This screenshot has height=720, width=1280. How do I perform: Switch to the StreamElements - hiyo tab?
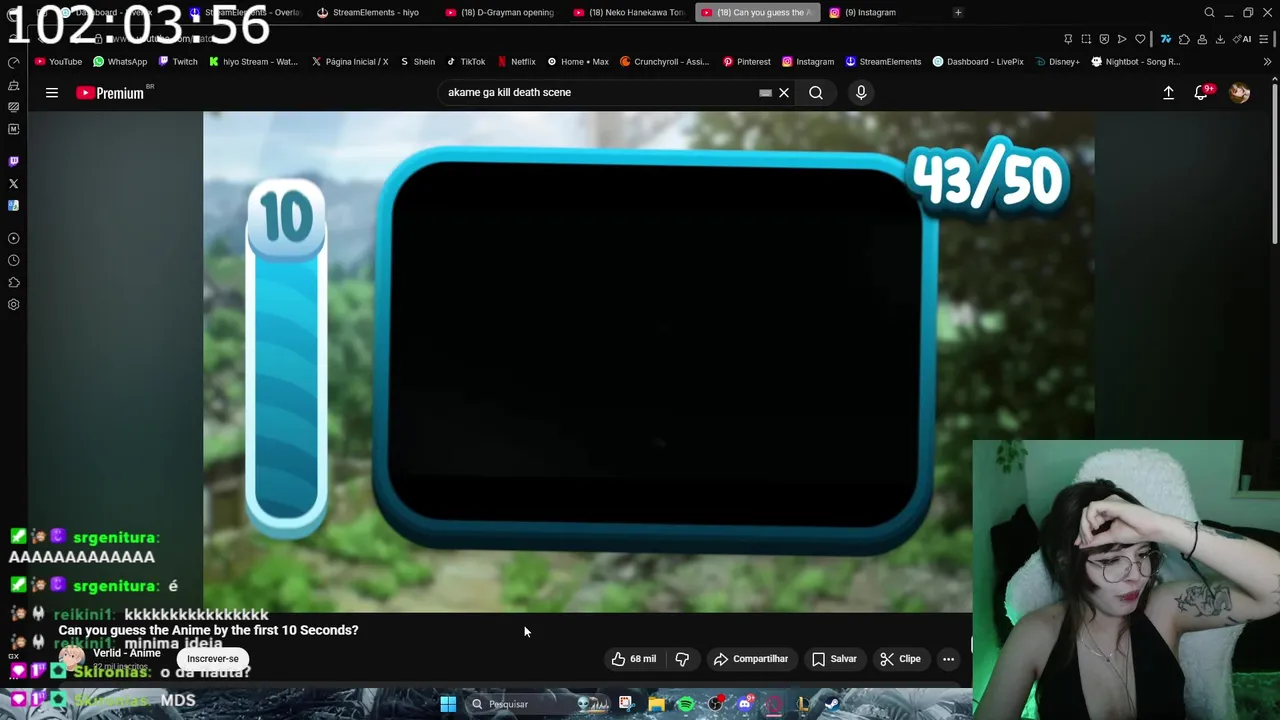click(x=368, y=12)
